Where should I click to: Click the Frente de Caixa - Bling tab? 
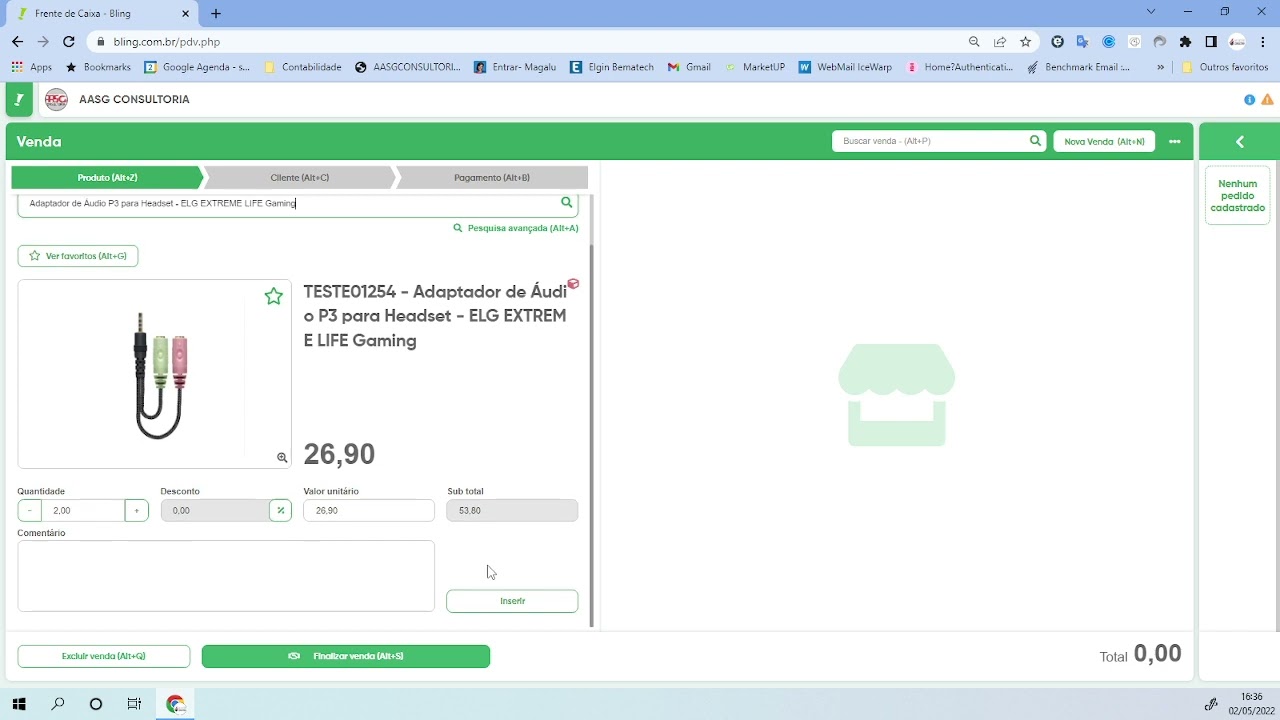101,14
